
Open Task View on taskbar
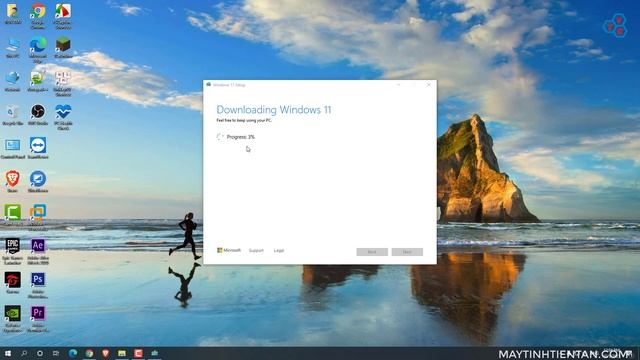pos(56,353)
